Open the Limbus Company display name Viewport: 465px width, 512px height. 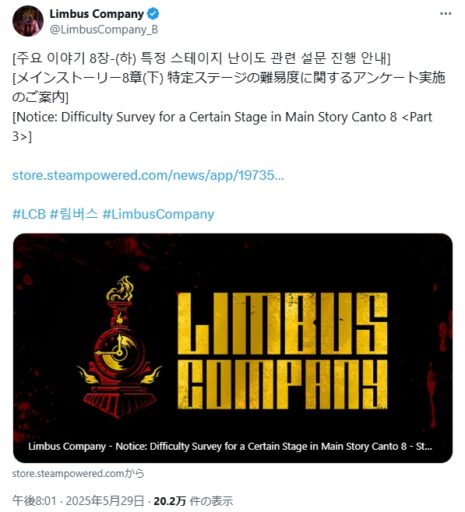click(x=97, y=14)
